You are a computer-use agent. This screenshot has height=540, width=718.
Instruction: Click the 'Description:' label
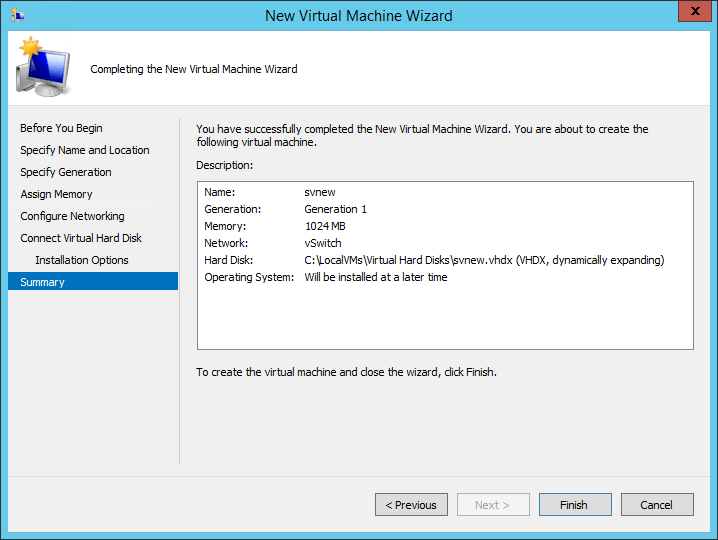[224, 165]
